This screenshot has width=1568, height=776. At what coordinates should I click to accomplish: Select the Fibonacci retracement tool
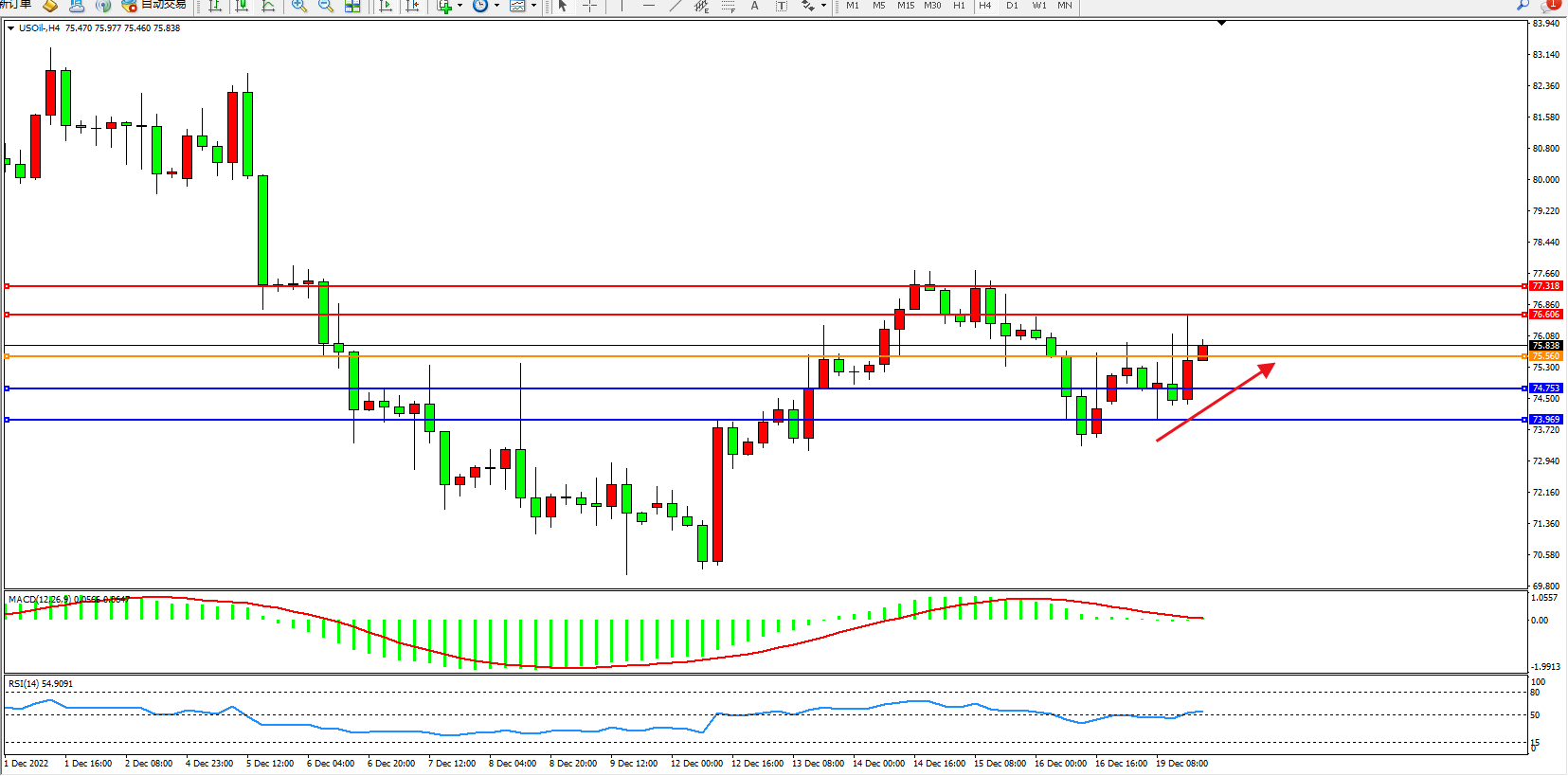click(728, 6)
